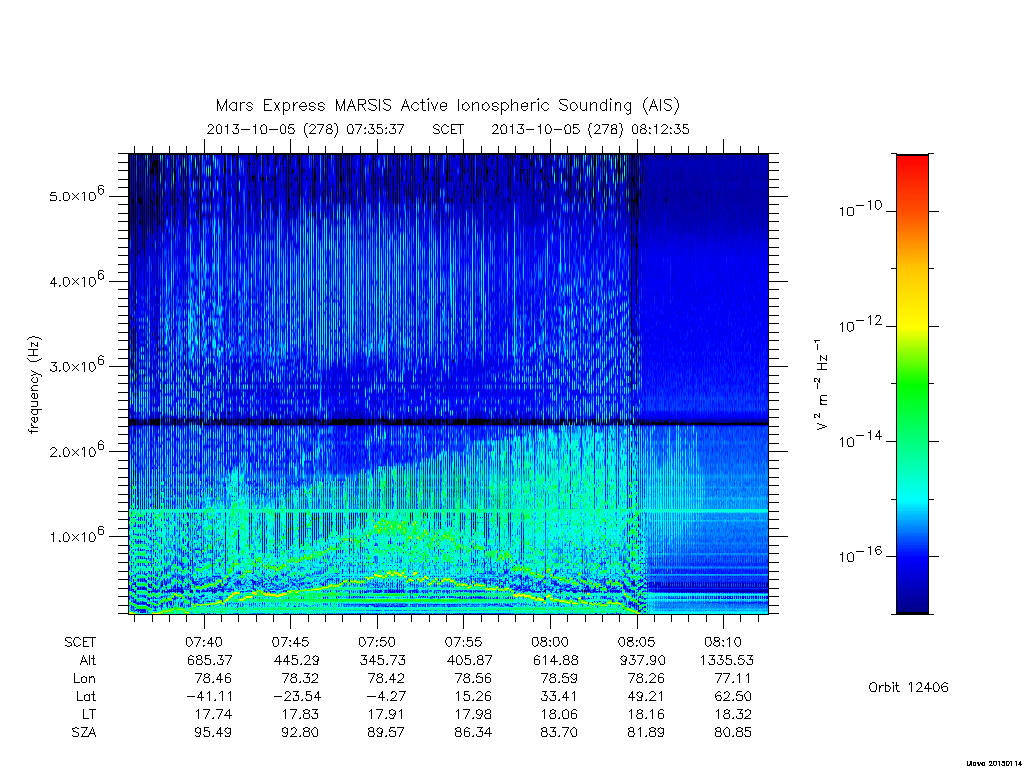1024x768 pixels.
Task: Click the end time 08:12:35 label
Action: tap(660, 129)
